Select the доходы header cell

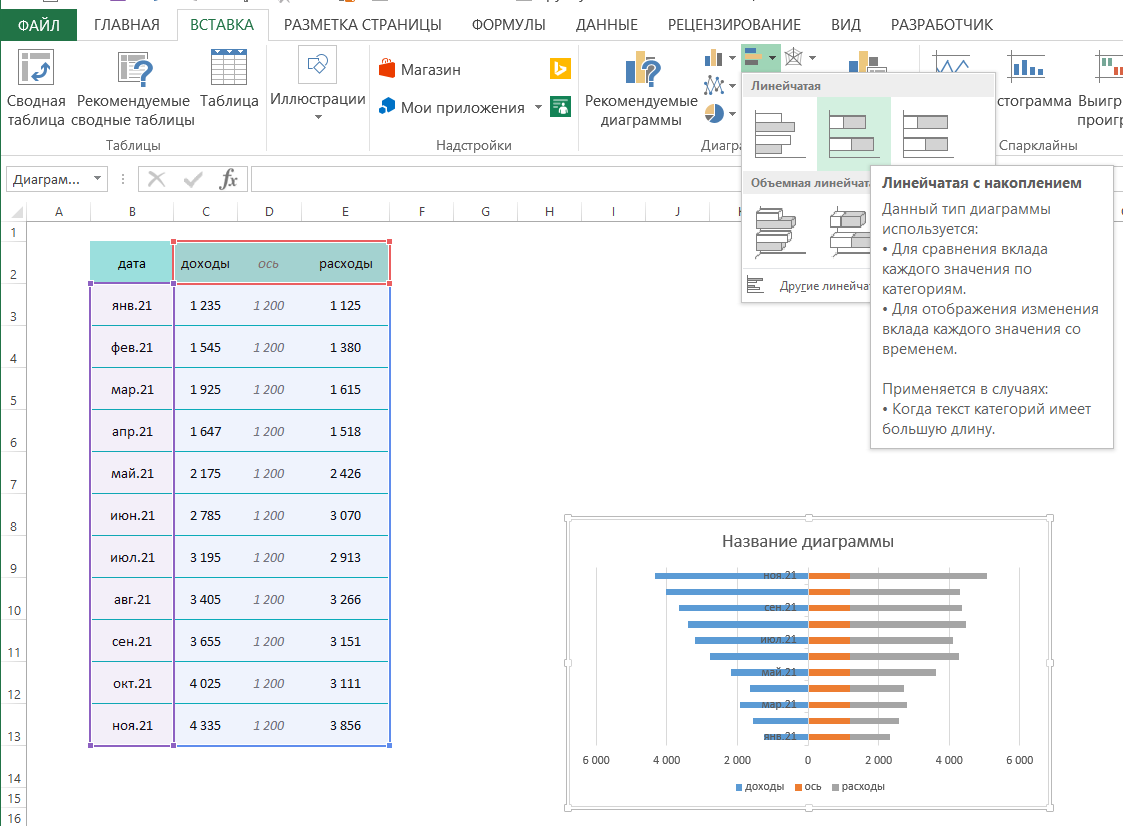tap(205, 264)
